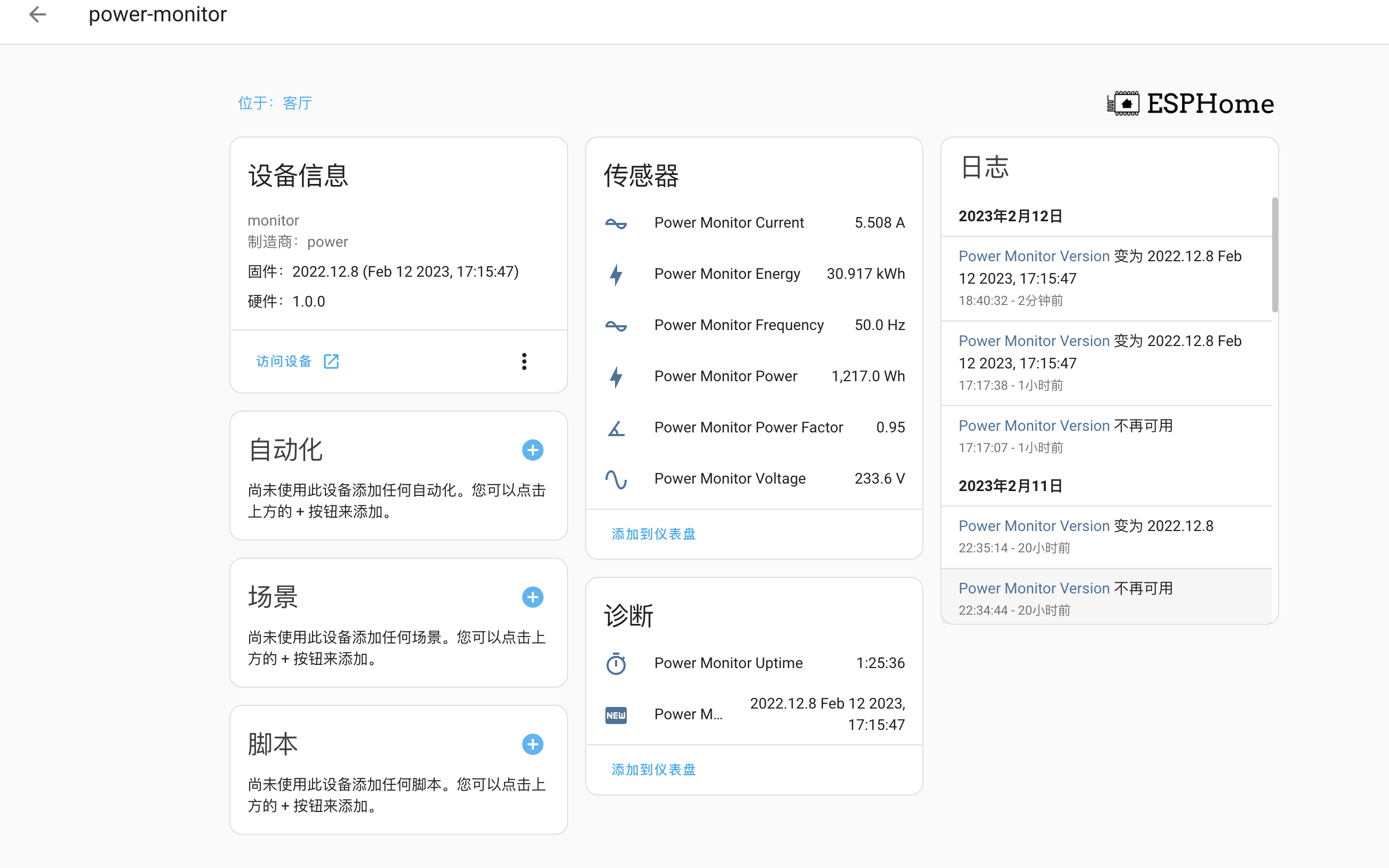1389x868 pixels.
Task: Click 添加到仪表盘 under diagnostics card
Action: [x=653, y=770]
